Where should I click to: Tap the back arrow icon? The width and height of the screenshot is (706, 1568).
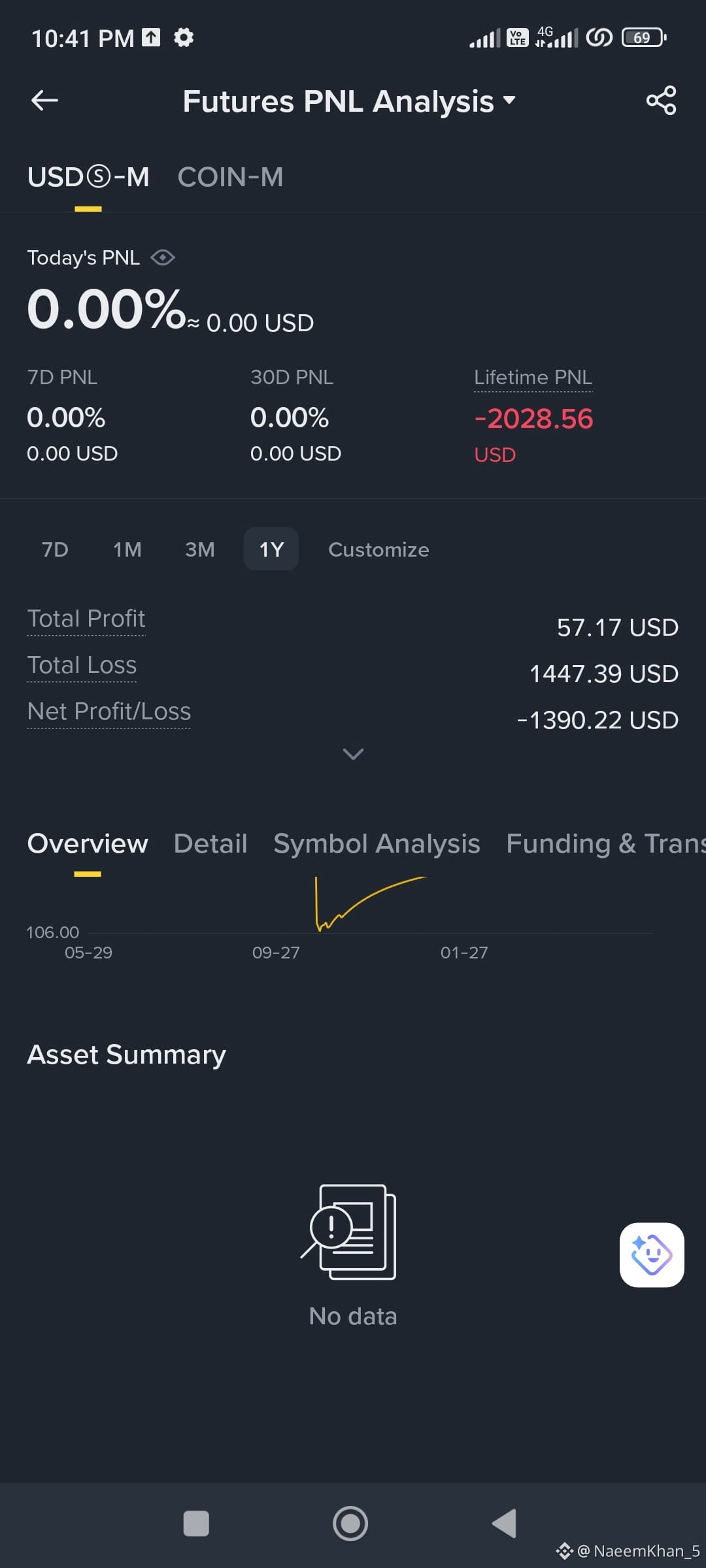click(44, 100)
